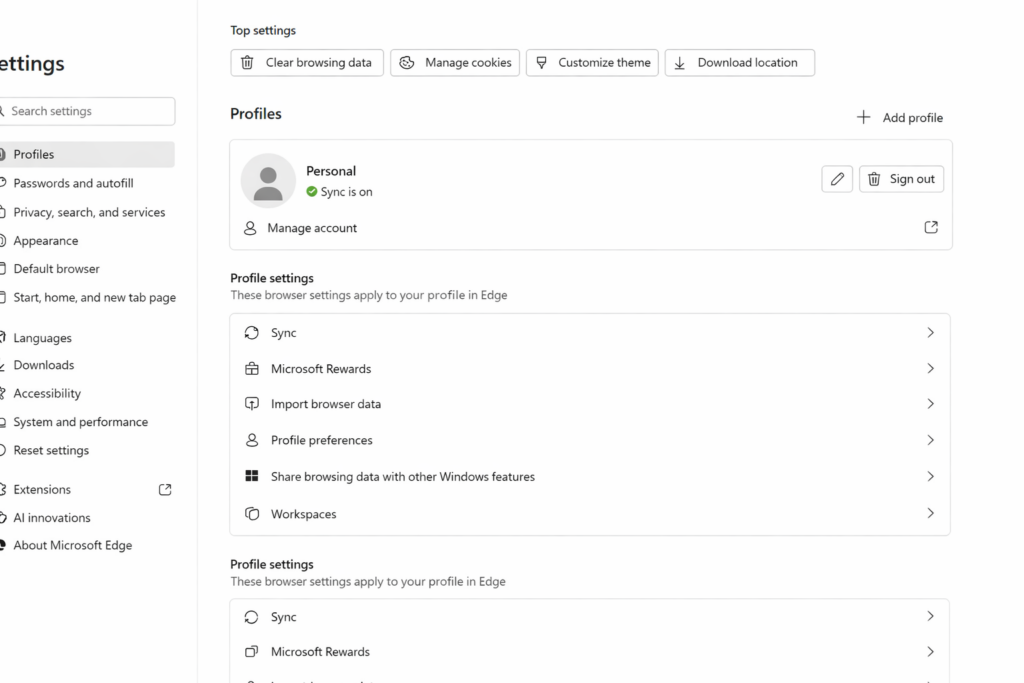Screen dimensions: 1024x683
Task: Open Microsoft Rewards settings chevron
Action: (x=930, y=368)
